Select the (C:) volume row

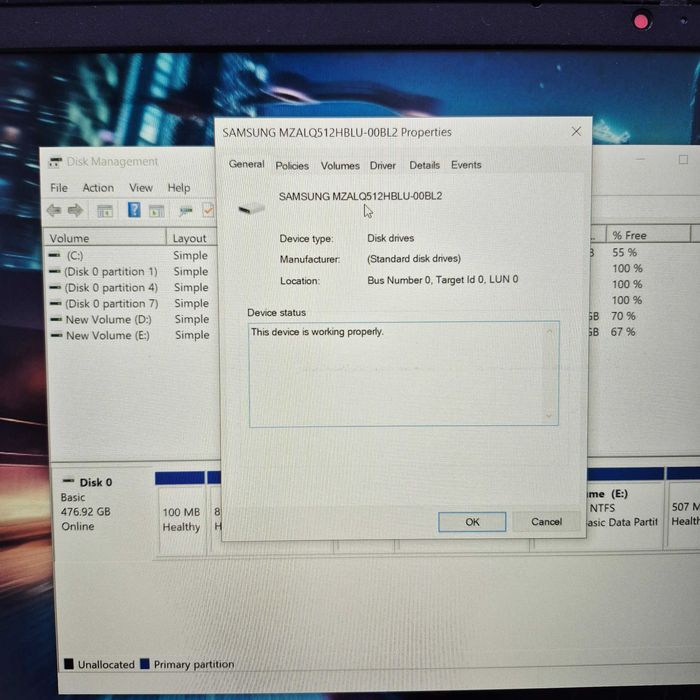coord(132,255)
